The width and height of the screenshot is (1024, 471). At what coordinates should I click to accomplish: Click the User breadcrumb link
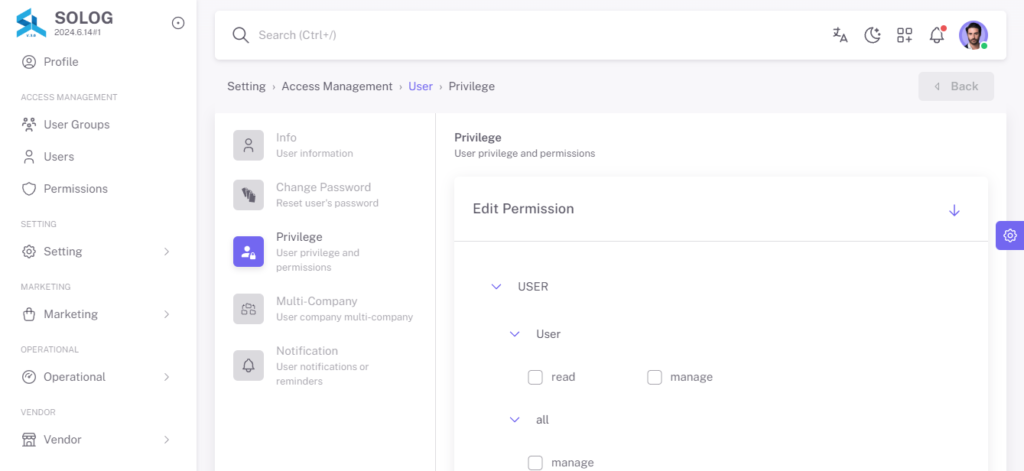421,86
